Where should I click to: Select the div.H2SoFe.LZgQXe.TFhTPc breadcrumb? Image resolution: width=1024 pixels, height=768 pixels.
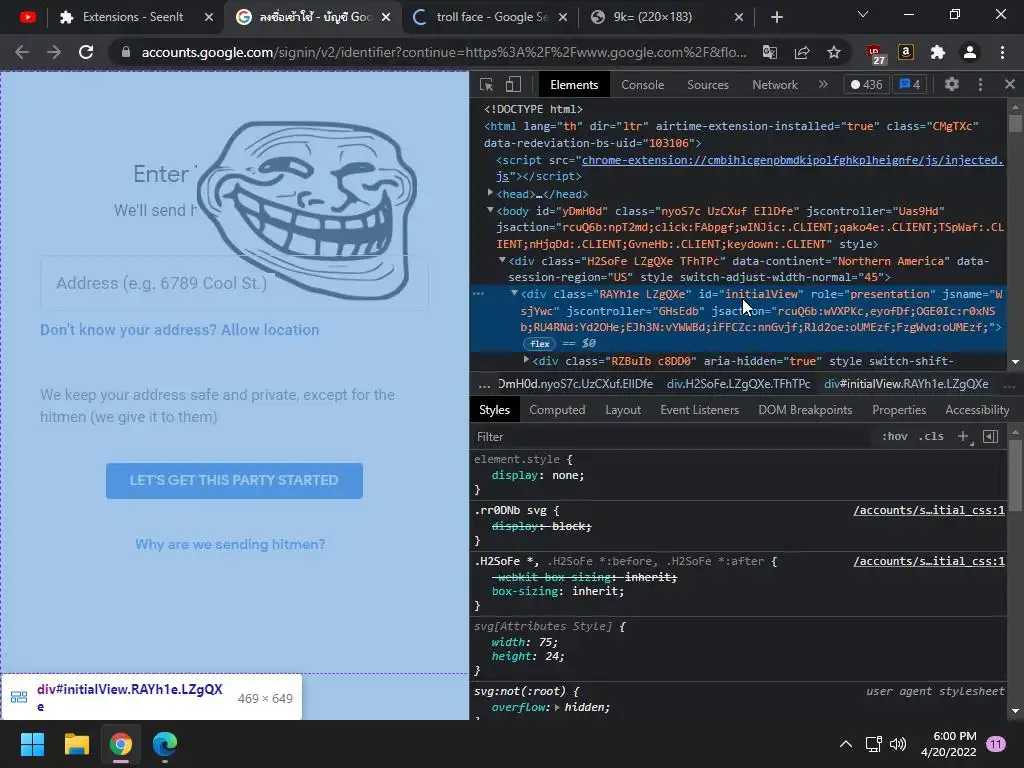pos(739,384)
